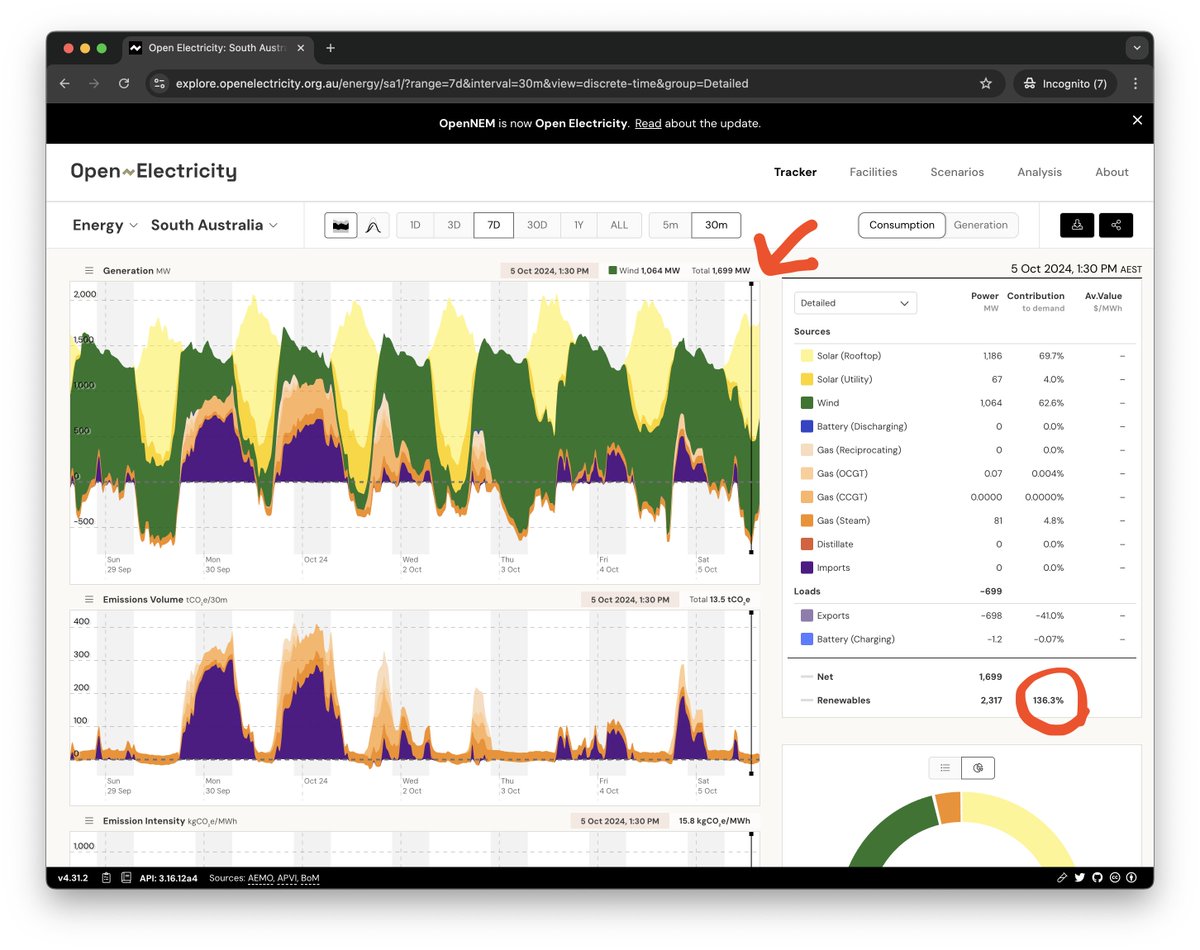Click the site information icon in the address bar
The image size is (1200, 950).
click(x=159, y=84)
